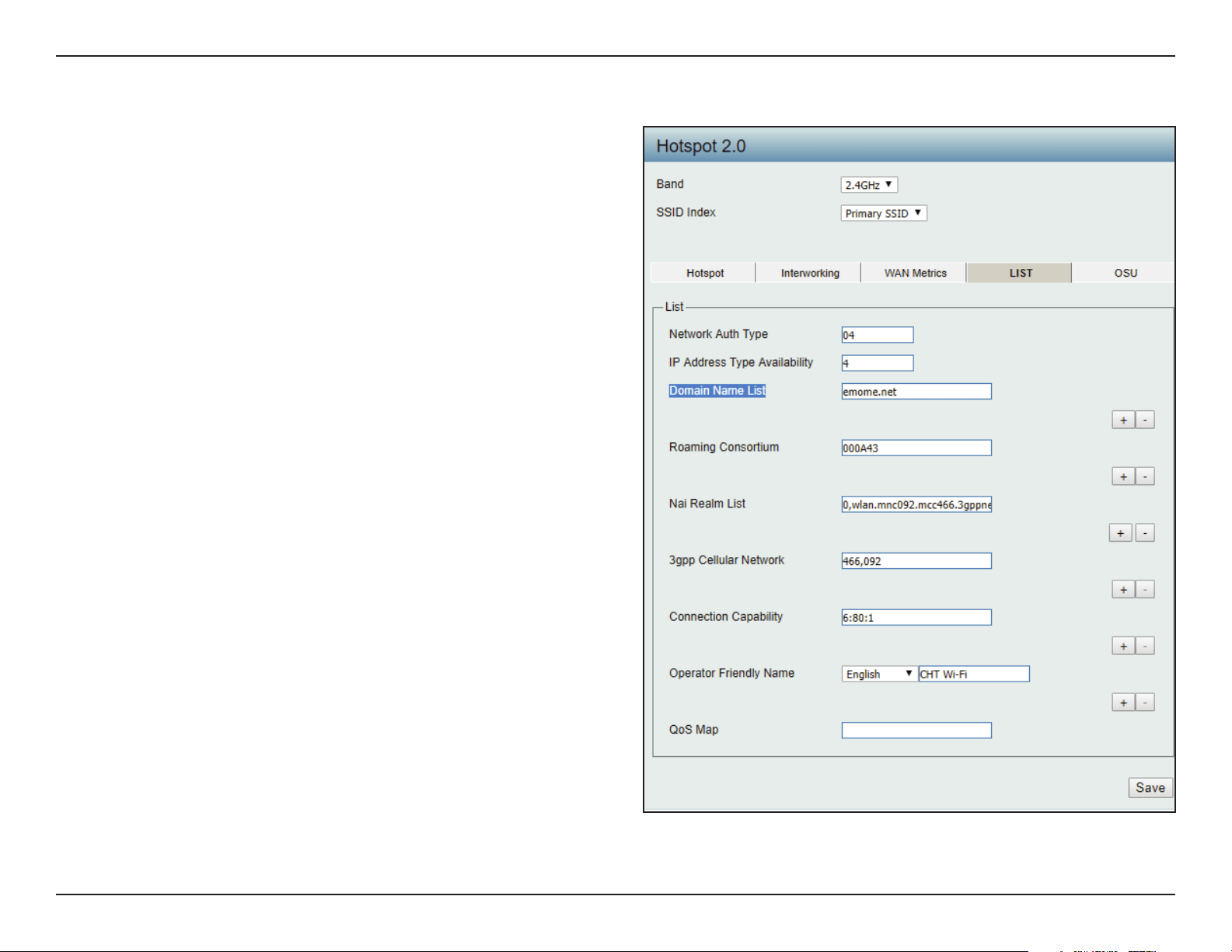This screenshot has height=952, width=1232.
Task: Click the Hotspot 2.0 title text
Action: [701, 146]
